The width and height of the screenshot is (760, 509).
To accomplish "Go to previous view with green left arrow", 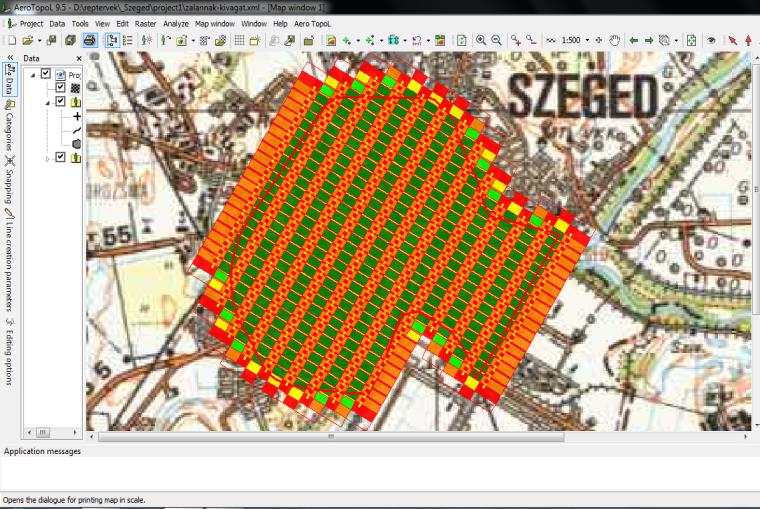I will [633, 41].
